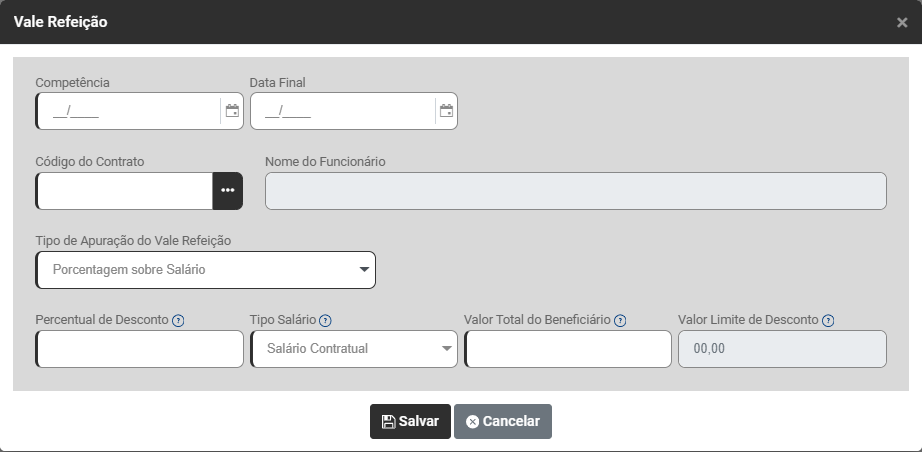922x452 pixels.
Task: Click the Valor Limite de Desconto field
Action: [782, 349]
